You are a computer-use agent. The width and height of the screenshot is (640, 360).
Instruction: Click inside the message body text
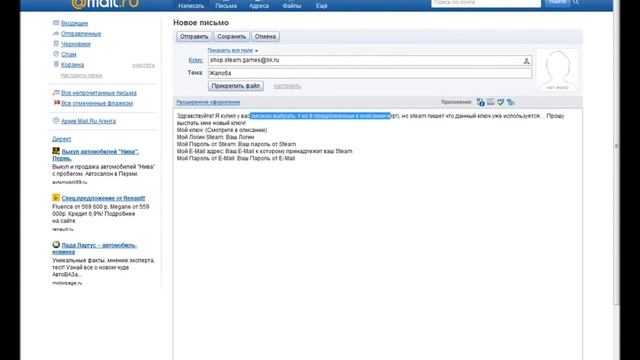click(378, 233)
